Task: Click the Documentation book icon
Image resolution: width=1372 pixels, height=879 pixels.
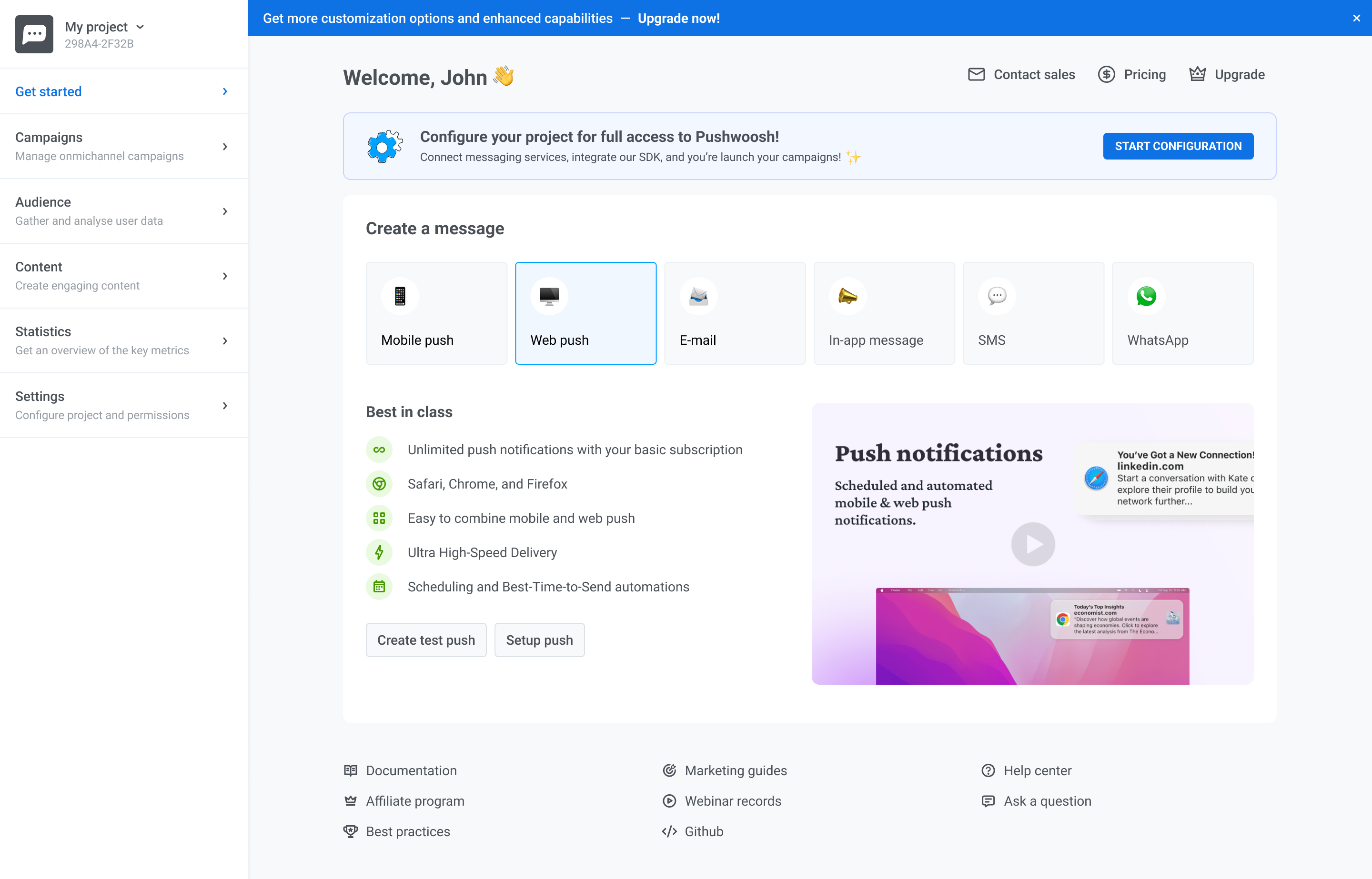Action: click(351, 770)
